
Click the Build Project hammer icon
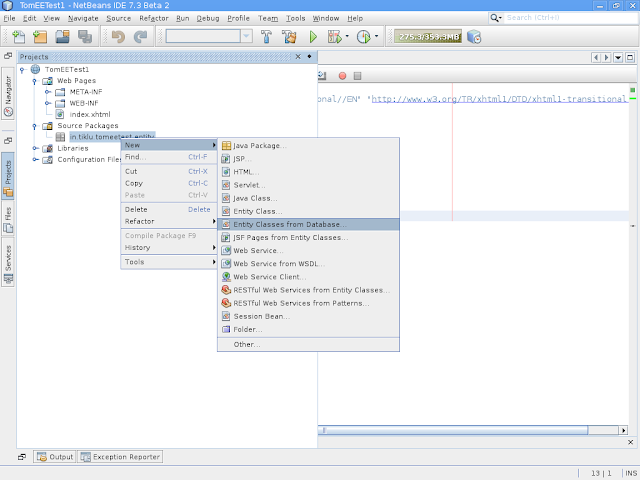(x=266, y=37)
